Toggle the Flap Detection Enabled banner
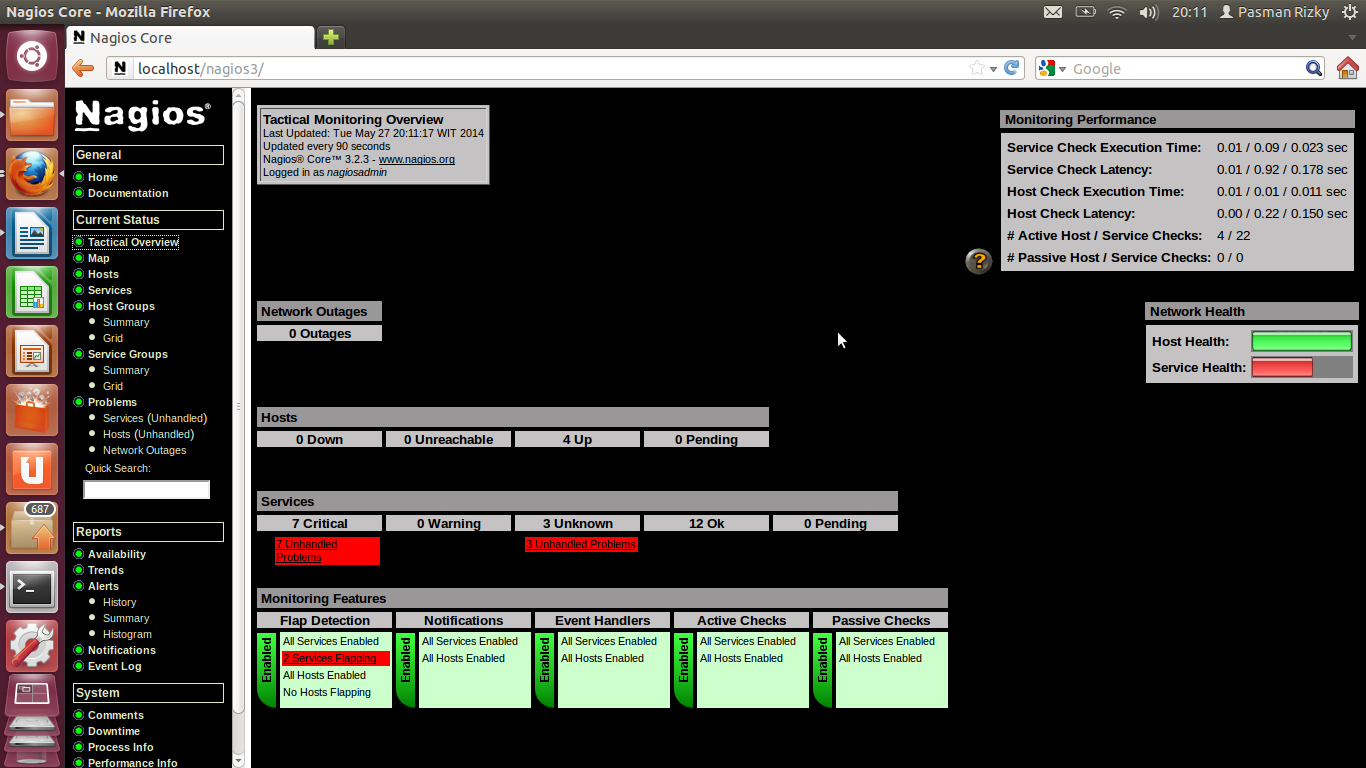Viewport: 1366px width, 768px height. [266, 668]
